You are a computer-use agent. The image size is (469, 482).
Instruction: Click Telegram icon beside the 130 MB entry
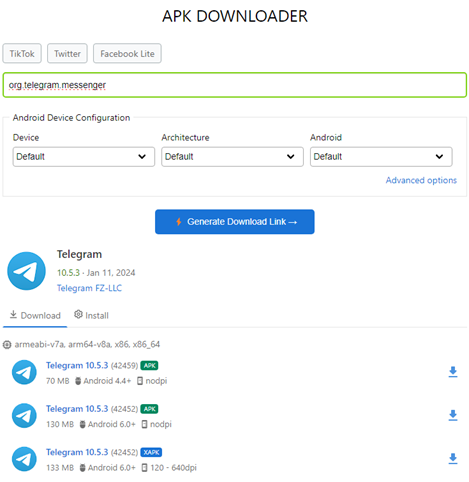click(x=24, y=416)
